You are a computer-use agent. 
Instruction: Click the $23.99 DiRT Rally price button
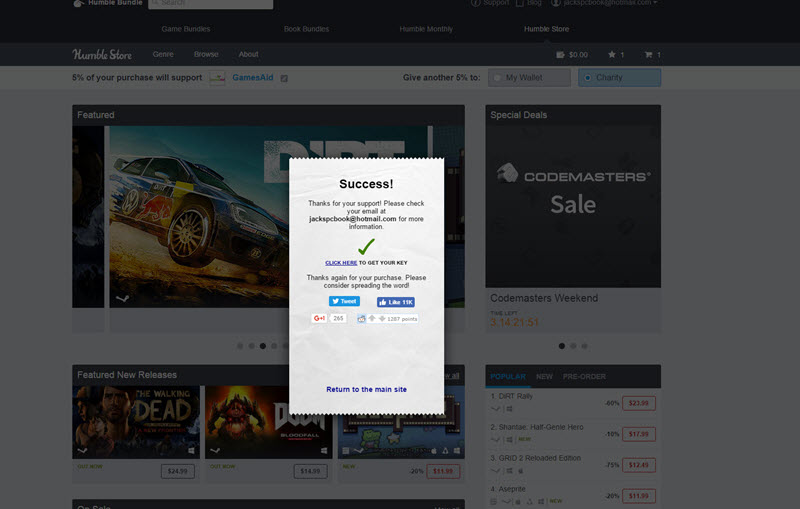pyautogui.click(x=639, y=403)
